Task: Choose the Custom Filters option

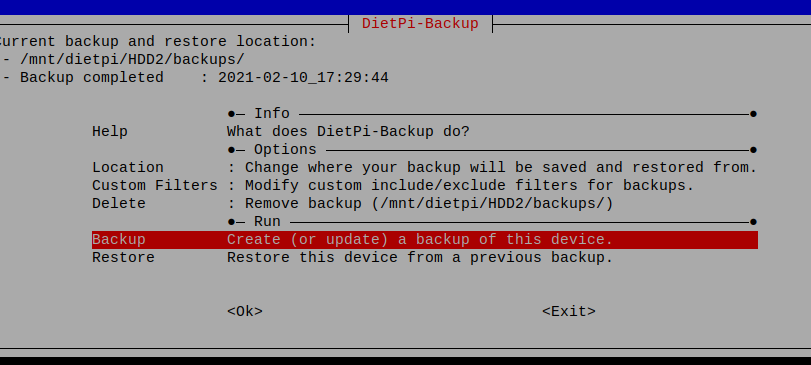Action: click(x=155, y=185)
